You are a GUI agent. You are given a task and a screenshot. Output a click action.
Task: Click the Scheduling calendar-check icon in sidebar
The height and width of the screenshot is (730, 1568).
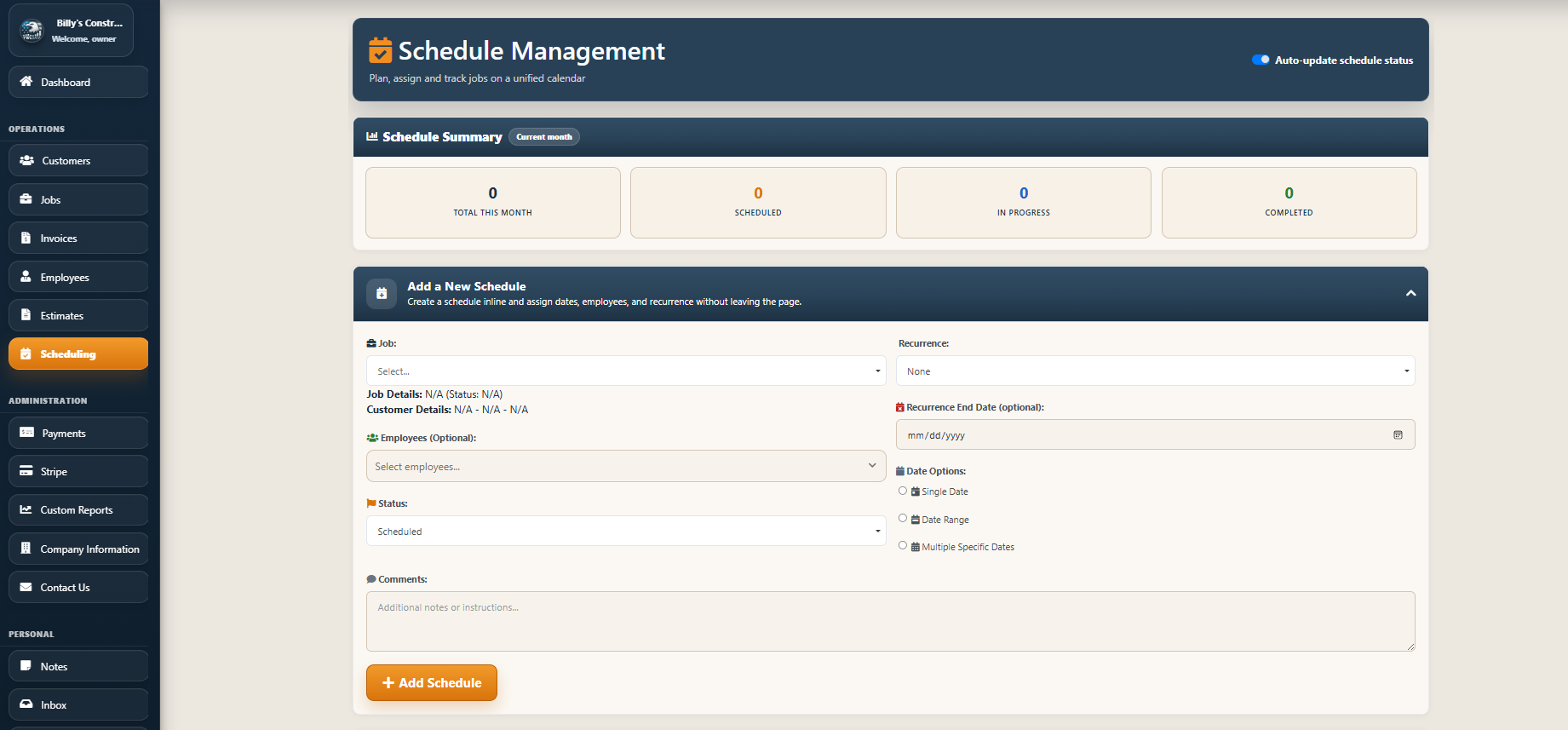point(26,354)
